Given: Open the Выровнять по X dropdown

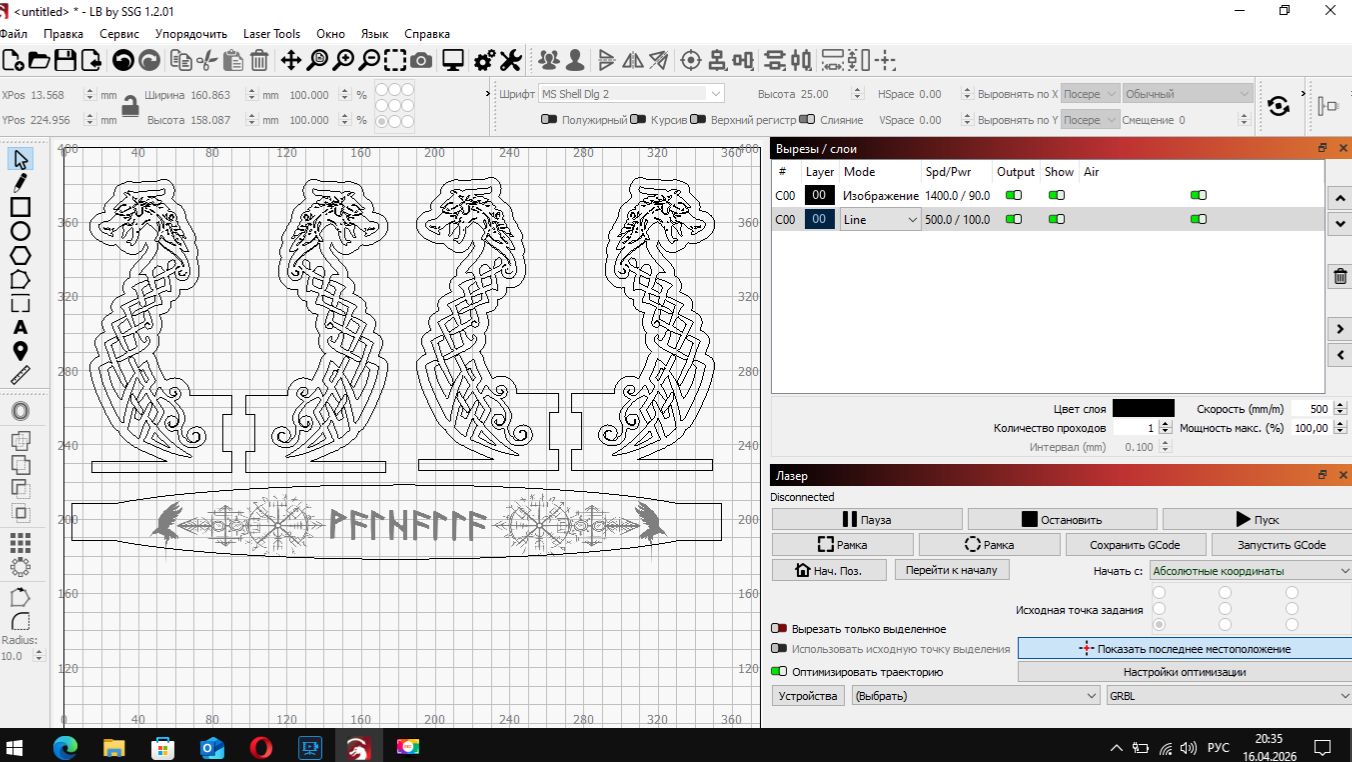Looking at the screenshot, I should click(1091, 94).
